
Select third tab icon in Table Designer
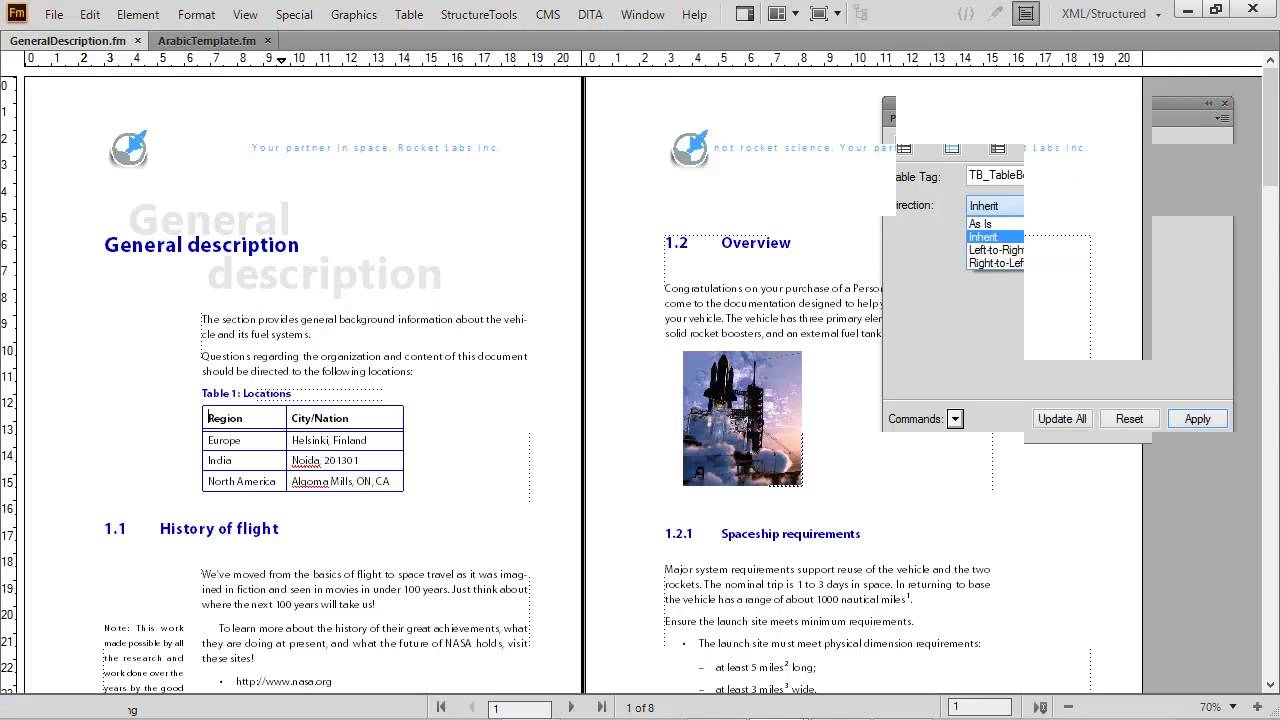click(x=997, y=149)
